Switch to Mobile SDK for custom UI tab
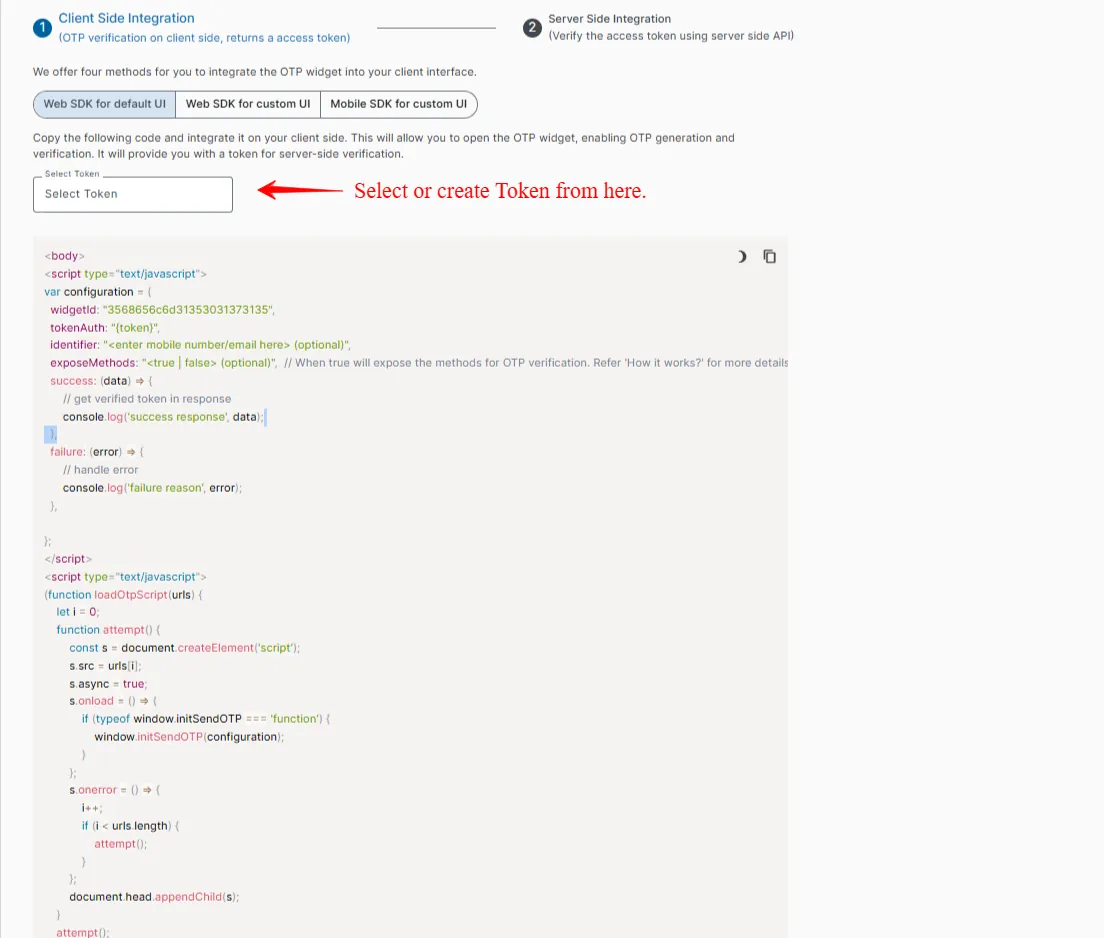Screen dimensions: 1104x938 tap(399, 104)
